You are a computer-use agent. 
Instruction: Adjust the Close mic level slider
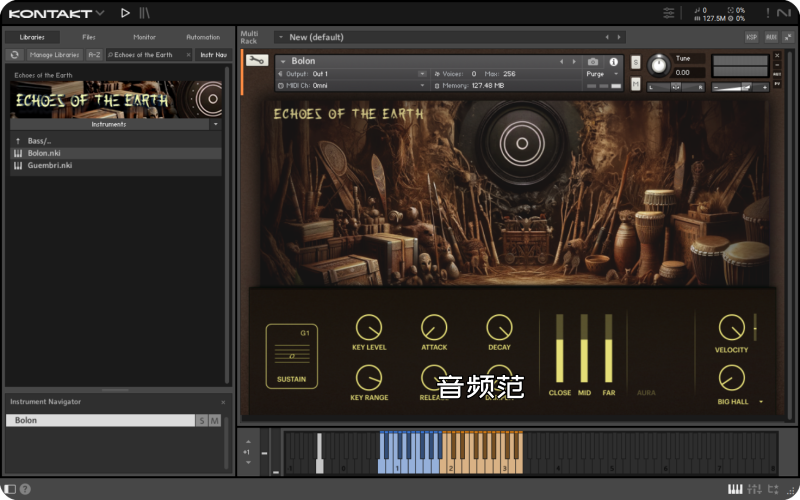pyautogui.click(x=559, y=350)
